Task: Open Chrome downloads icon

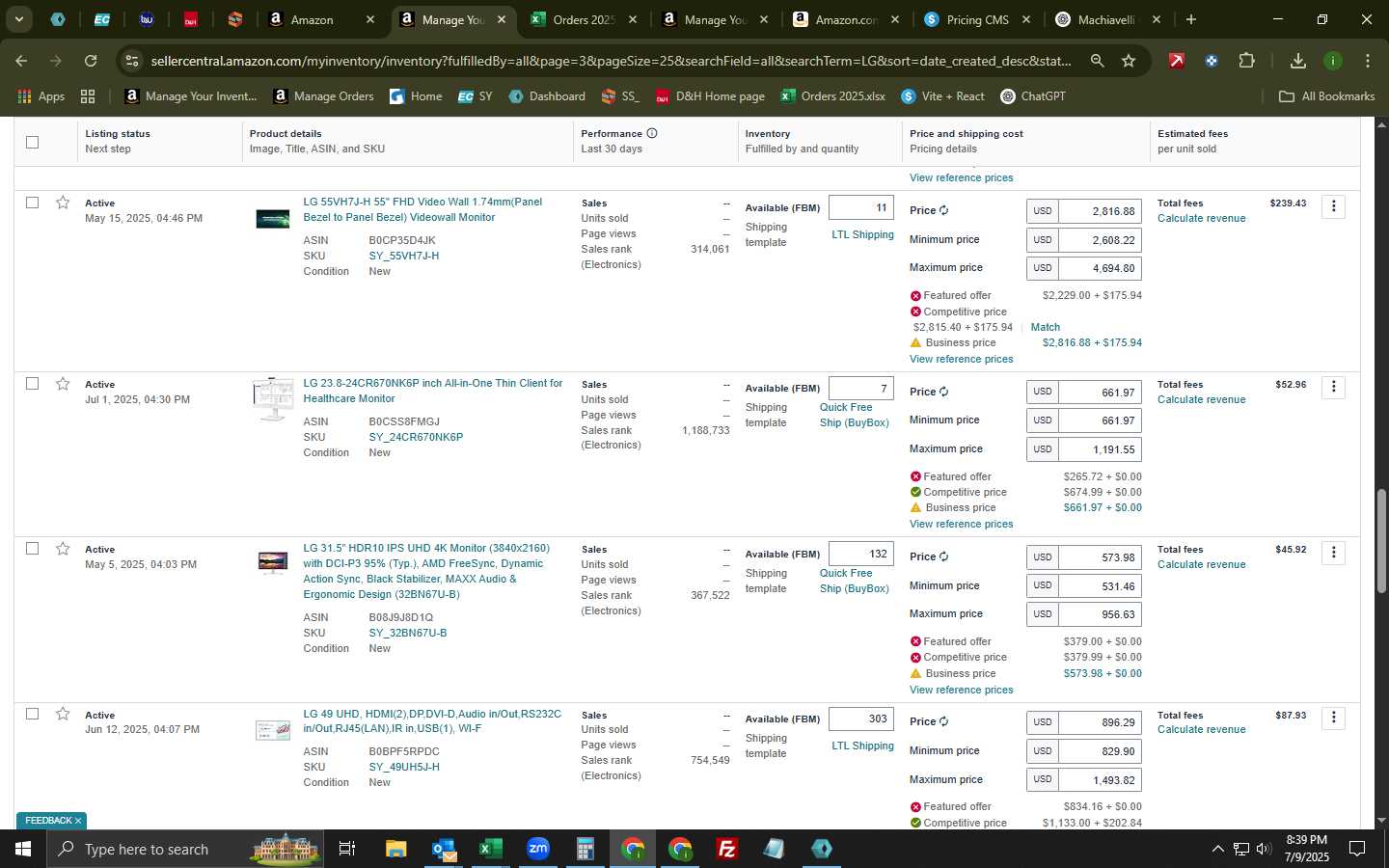Action: [1298, 61]
